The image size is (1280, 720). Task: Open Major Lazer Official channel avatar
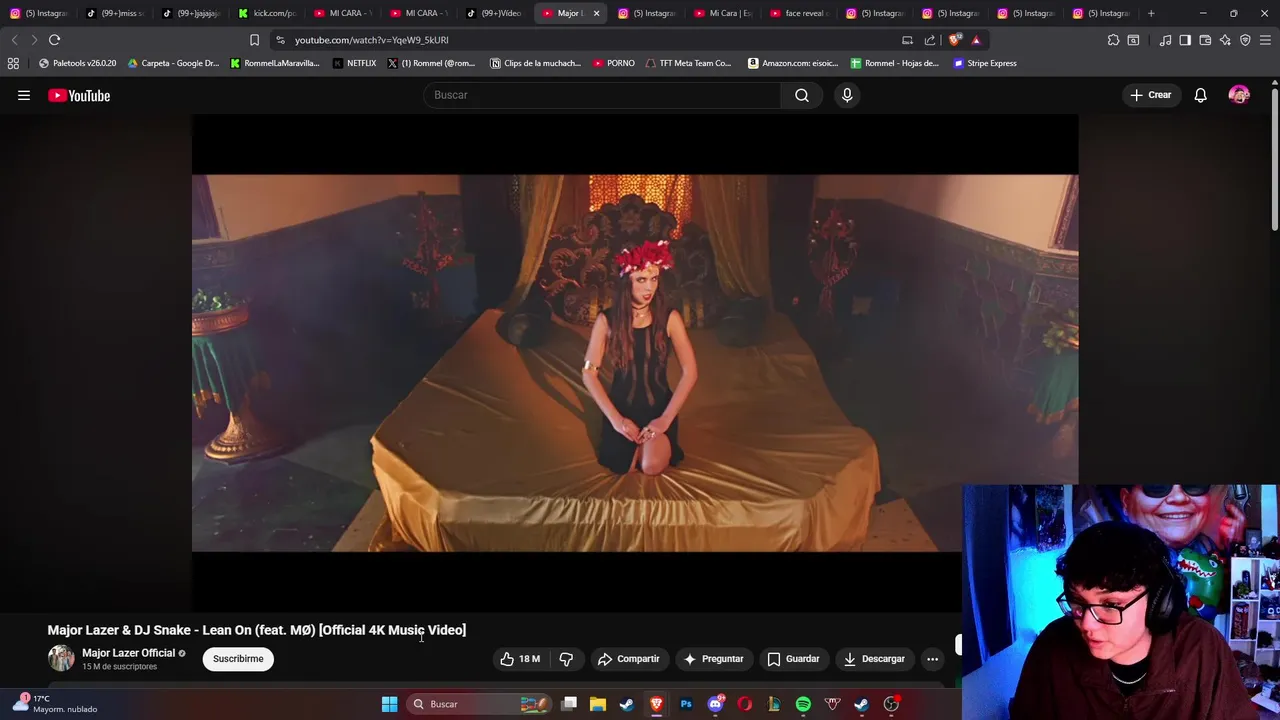coord(61,658)
